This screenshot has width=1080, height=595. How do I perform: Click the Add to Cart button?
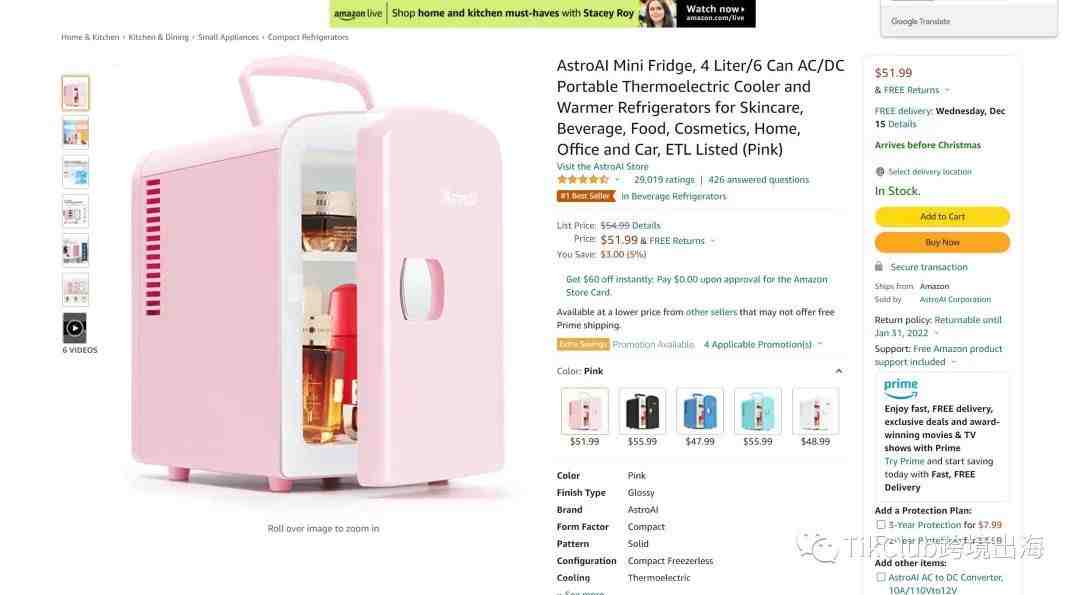(x=942, y=216)
